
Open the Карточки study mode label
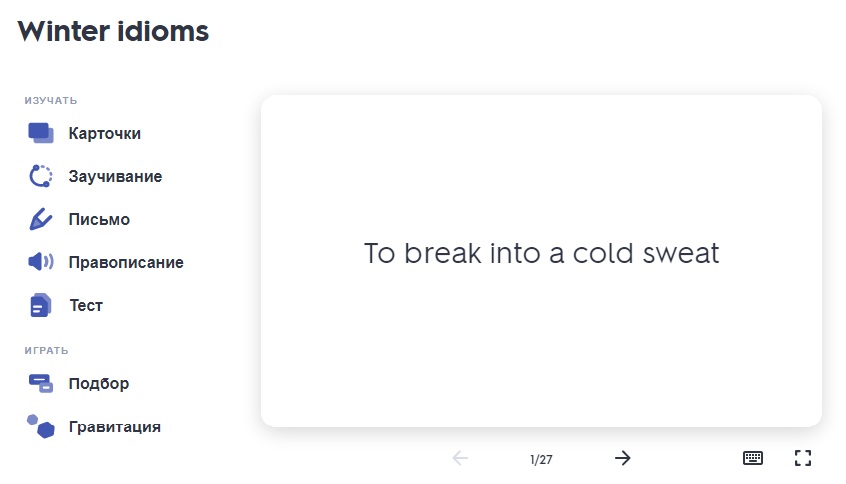[x=105, y=133]
